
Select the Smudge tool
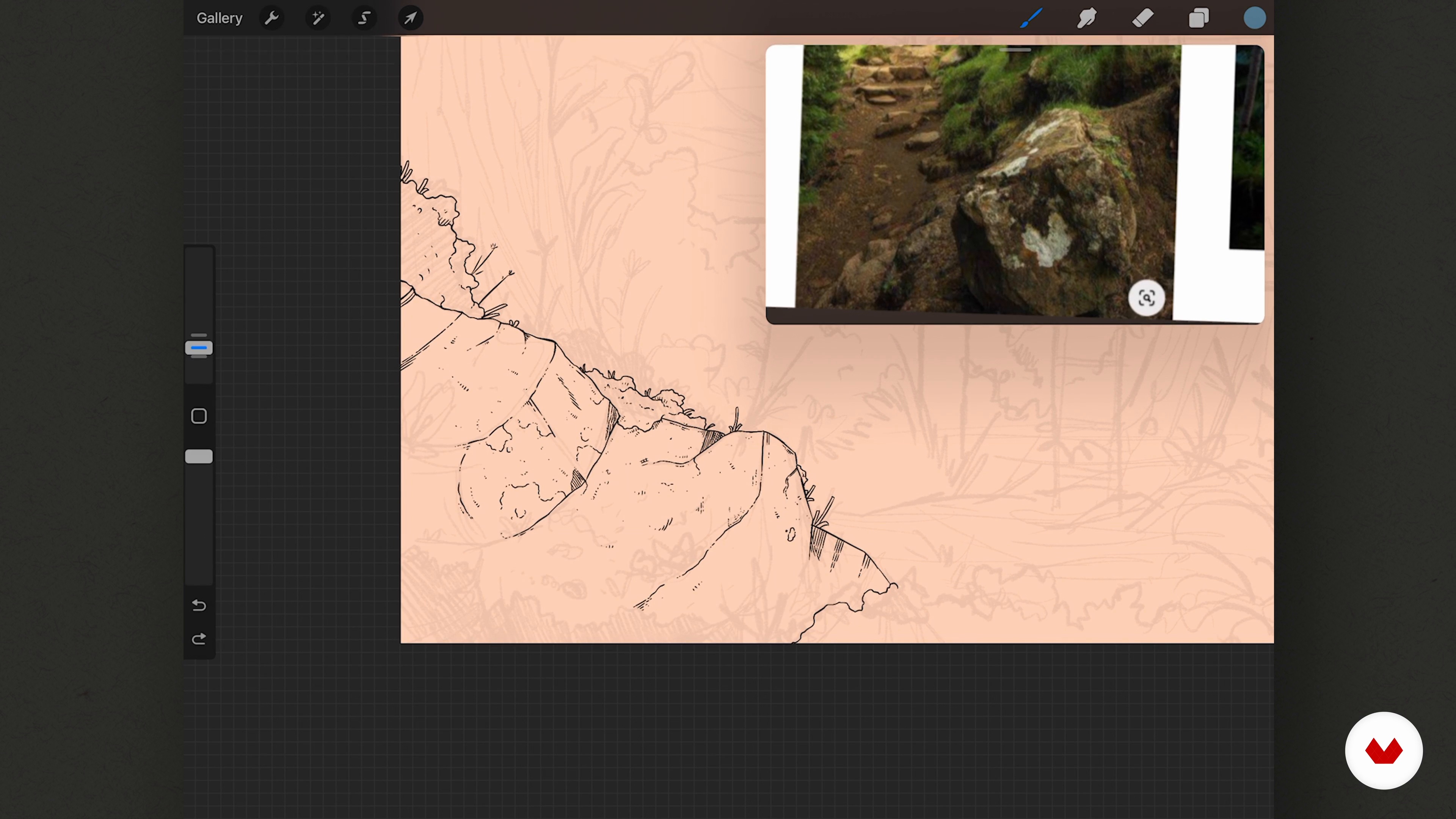coord(1087,18)
